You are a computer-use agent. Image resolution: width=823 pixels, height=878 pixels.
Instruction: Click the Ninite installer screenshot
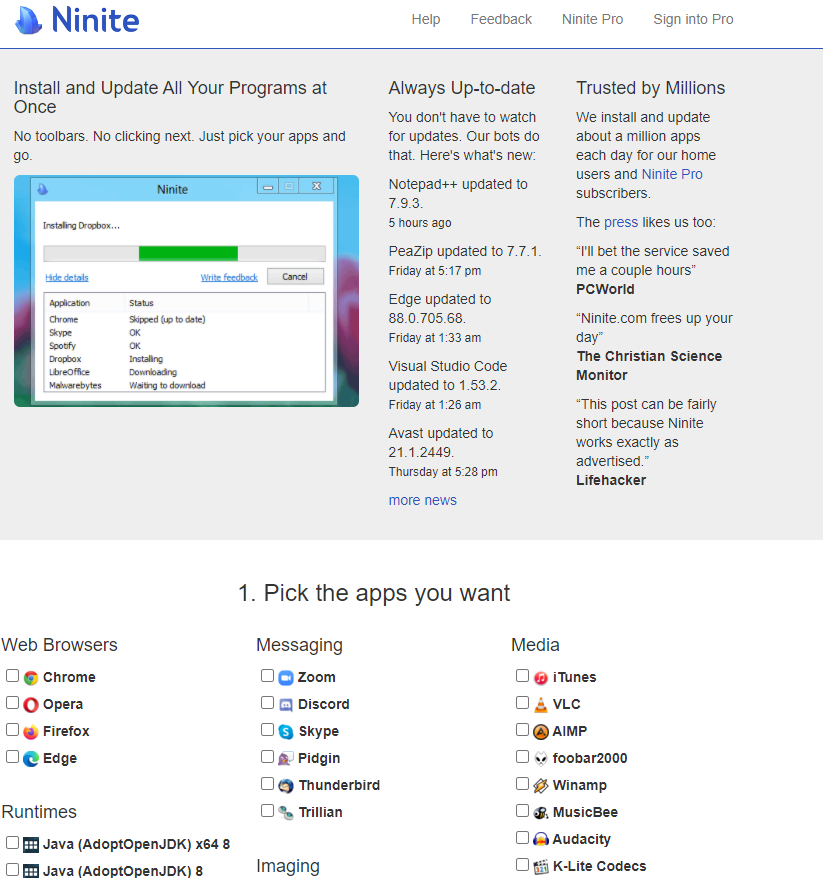tap(186, 291)
